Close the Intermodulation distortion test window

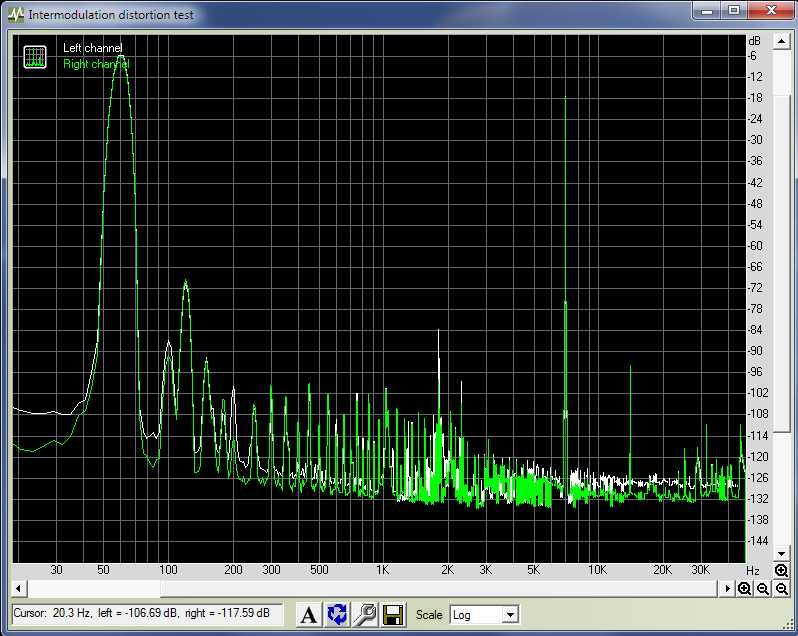(x=771, y=11)
